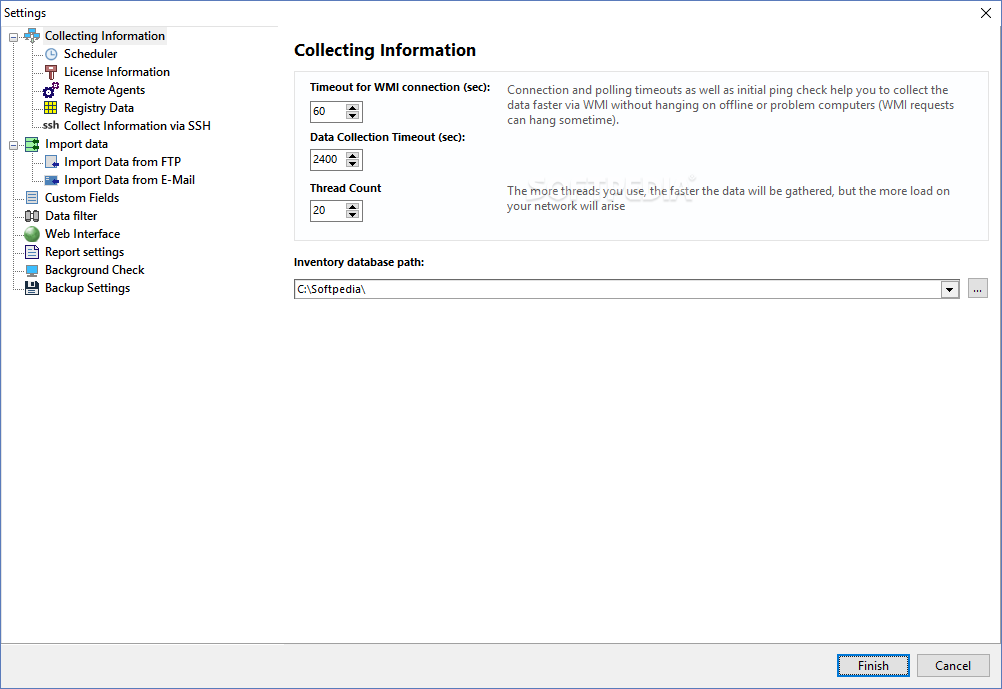The width and height of the screenshot is (1002, 689).
Task: Go to Registry Data settings
Action: pyautogui.click(x=98, y=108)
